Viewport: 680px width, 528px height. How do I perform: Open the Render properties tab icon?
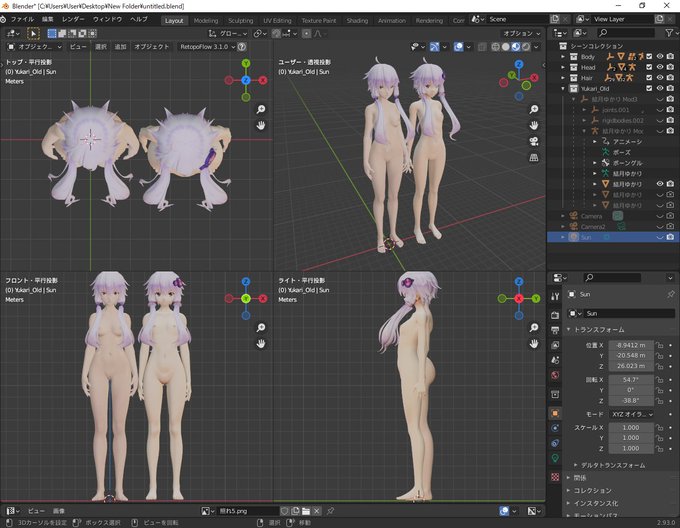tap(555, 315)
